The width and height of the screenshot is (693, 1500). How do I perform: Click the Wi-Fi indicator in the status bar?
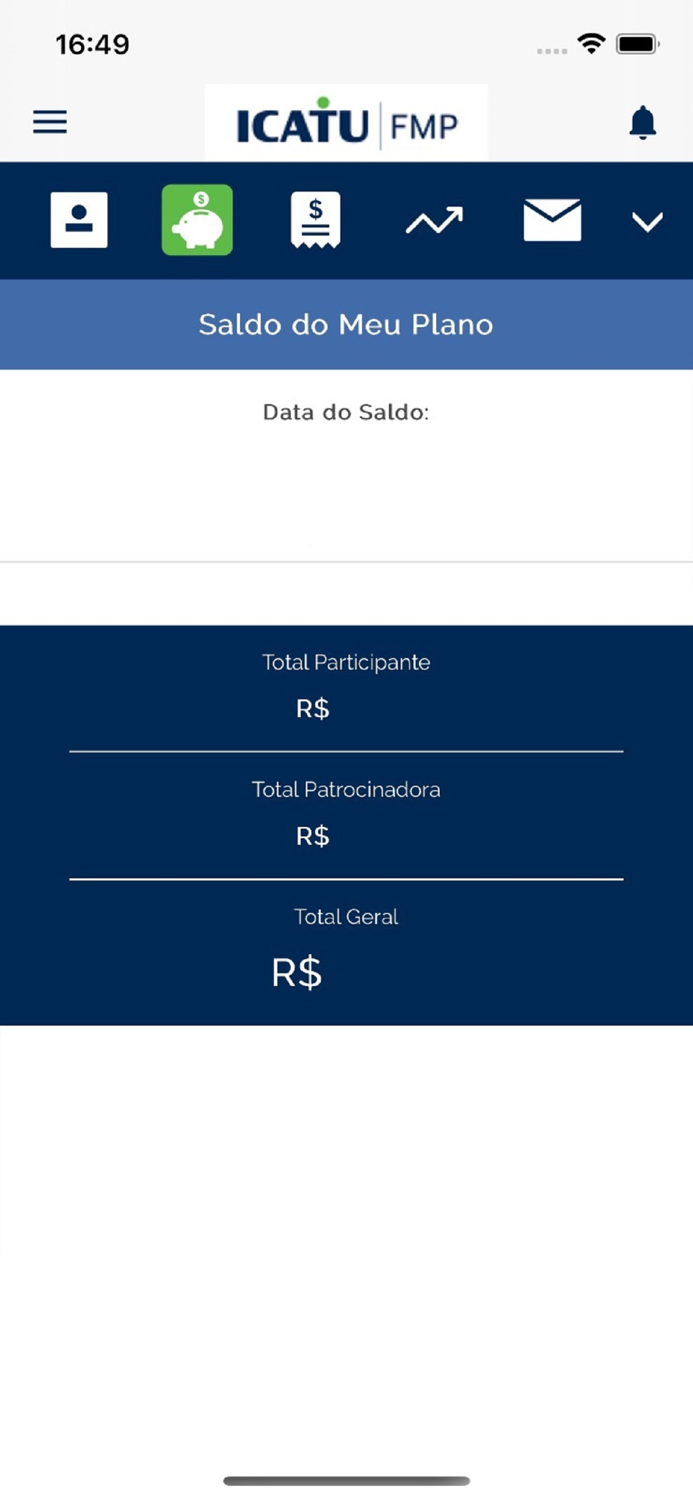click(591, 43)
